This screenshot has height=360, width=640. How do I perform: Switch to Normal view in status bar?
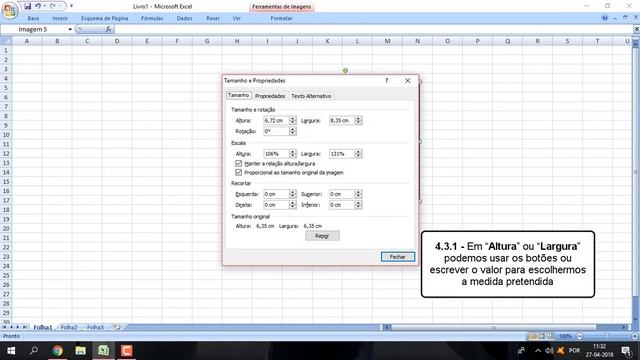coord(533,336)
